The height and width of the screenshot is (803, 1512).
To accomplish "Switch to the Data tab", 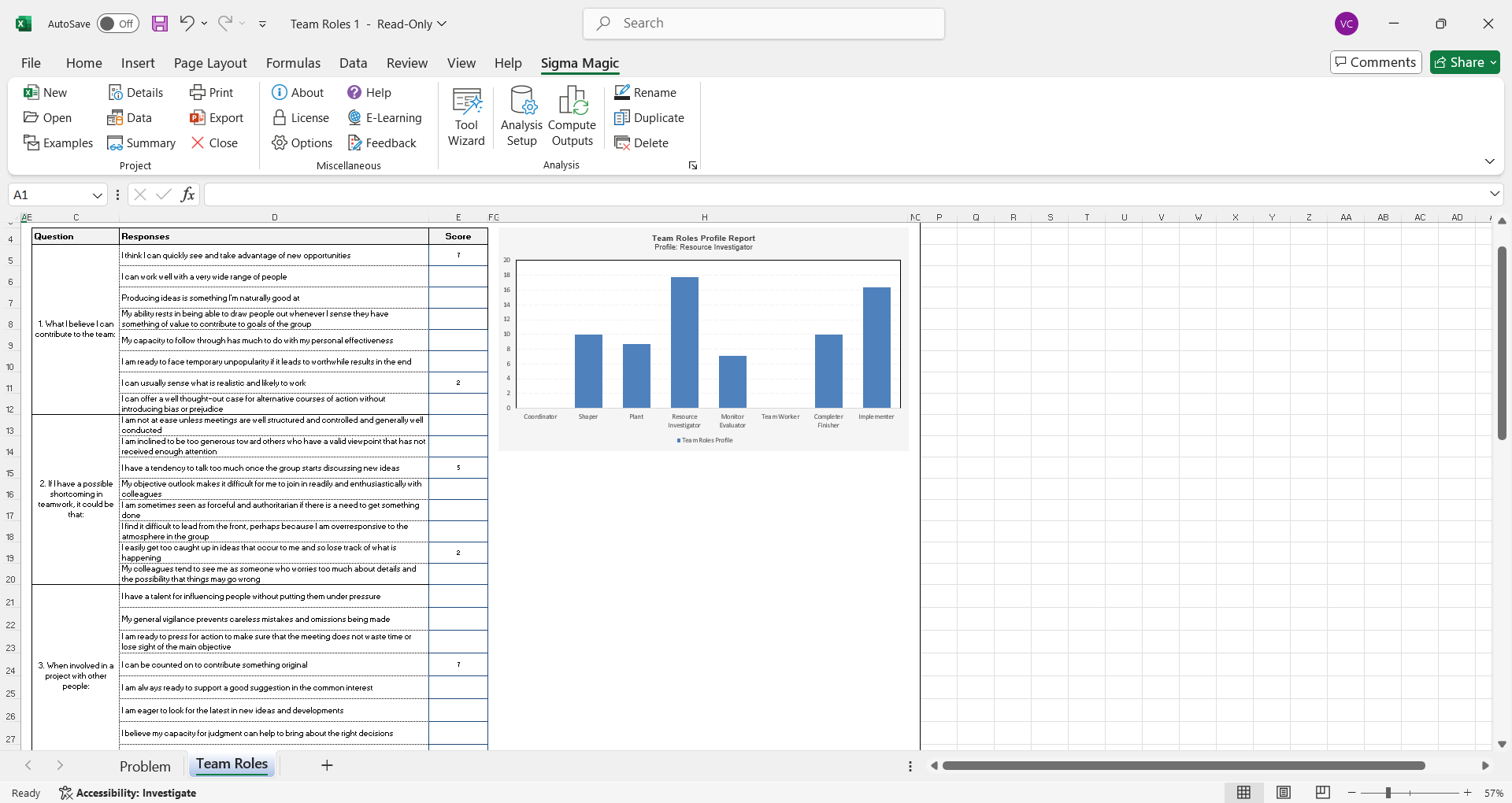I will 354,63.
